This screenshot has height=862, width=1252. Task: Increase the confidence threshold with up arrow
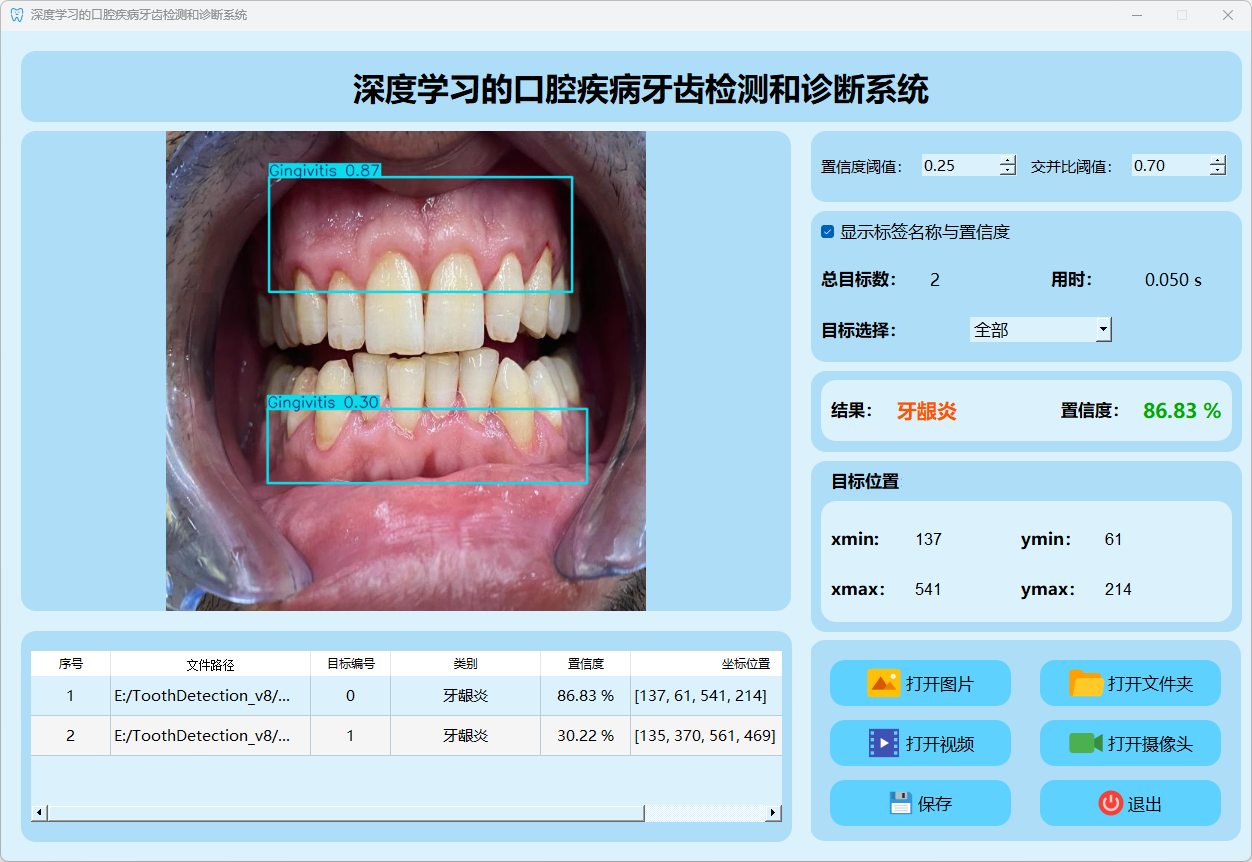(x=1007, y=160)
